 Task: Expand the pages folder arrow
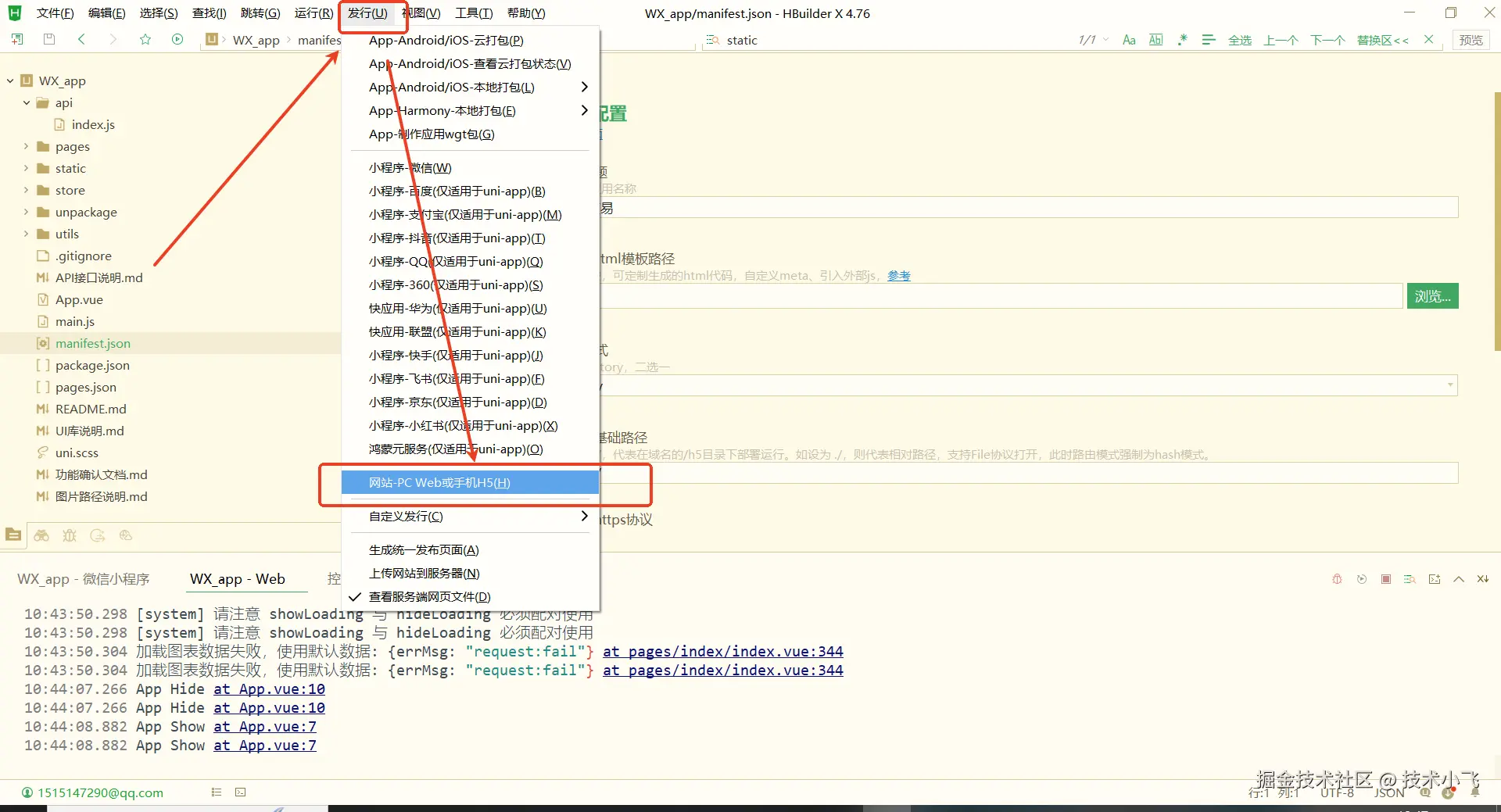pyautogui.click(x=27, y=146)
